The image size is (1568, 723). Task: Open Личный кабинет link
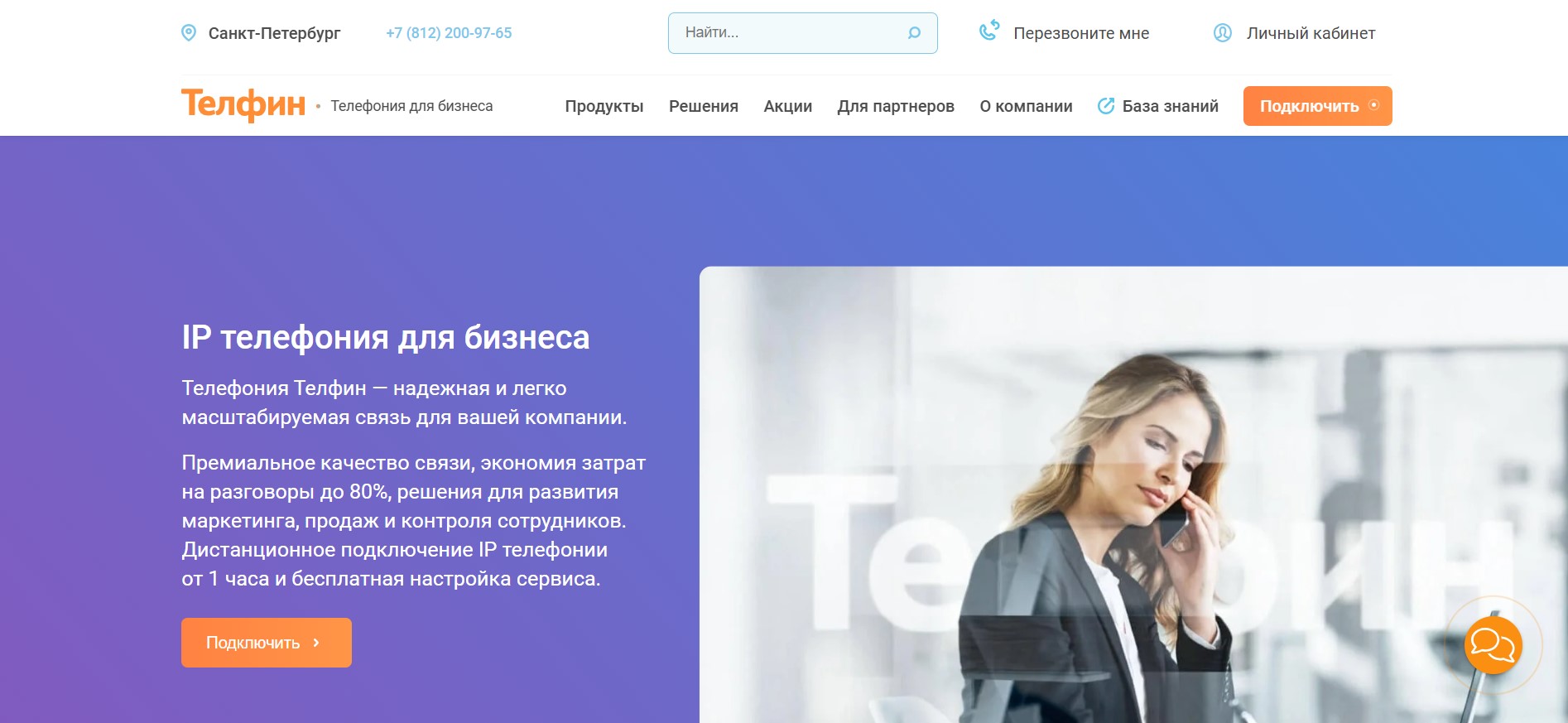pos(1311,33)
